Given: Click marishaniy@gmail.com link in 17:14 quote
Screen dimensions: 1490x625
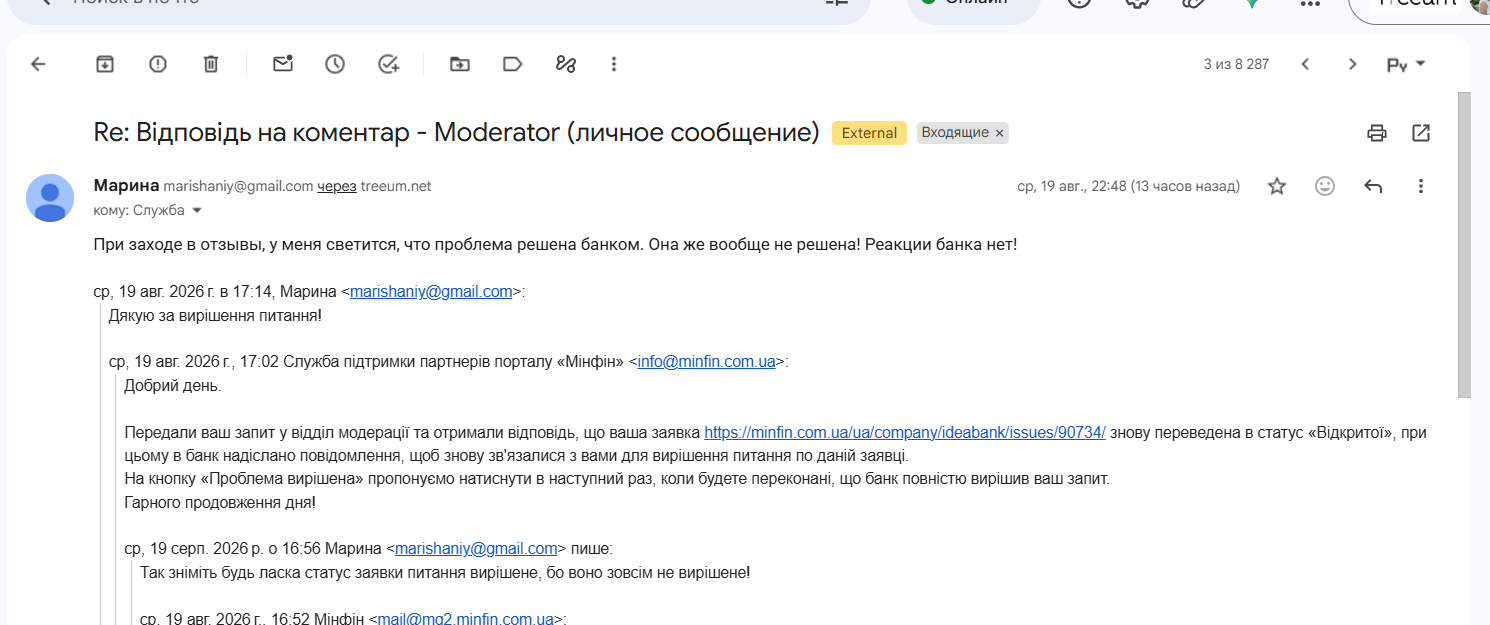Looking at the screenshot, I should (x=431, y=292).
